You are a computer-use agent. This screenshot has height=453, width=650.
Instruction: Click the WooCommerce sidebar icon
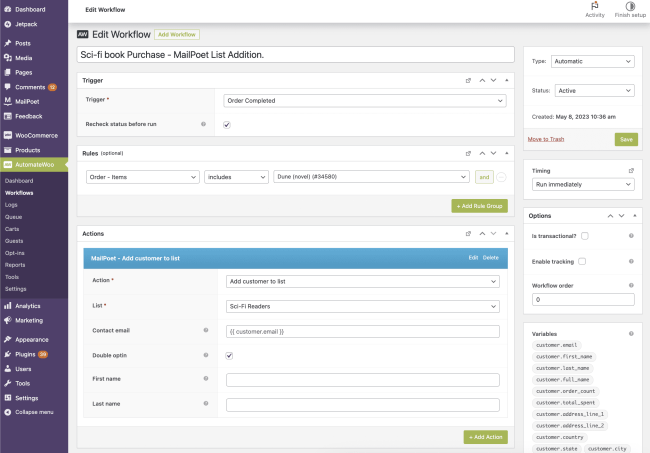[x=8, y=135]
